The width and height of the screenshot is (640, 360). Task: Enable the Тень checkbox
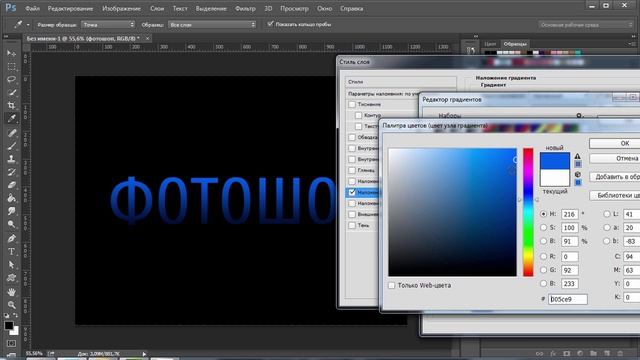352,225
